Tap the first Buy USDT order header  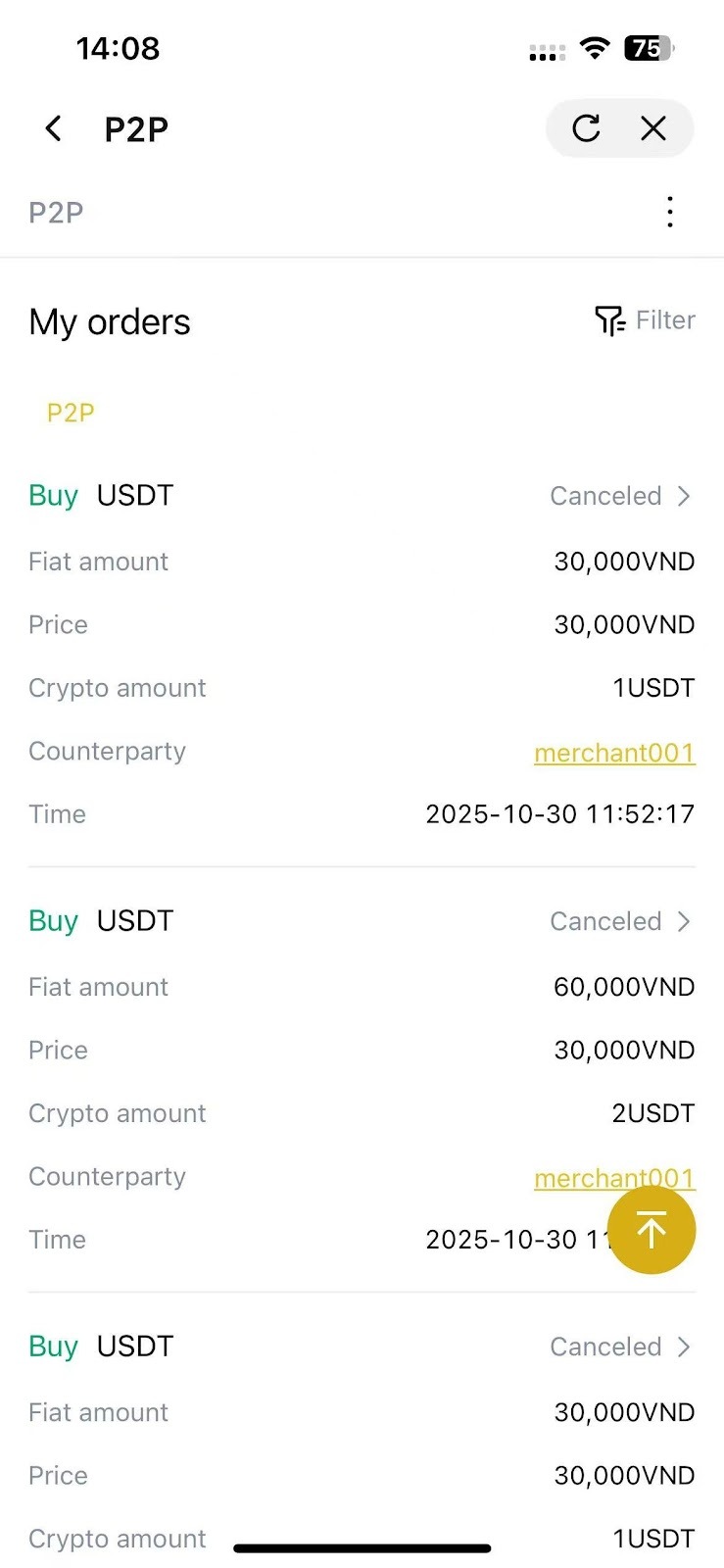[x=101, y=496]
